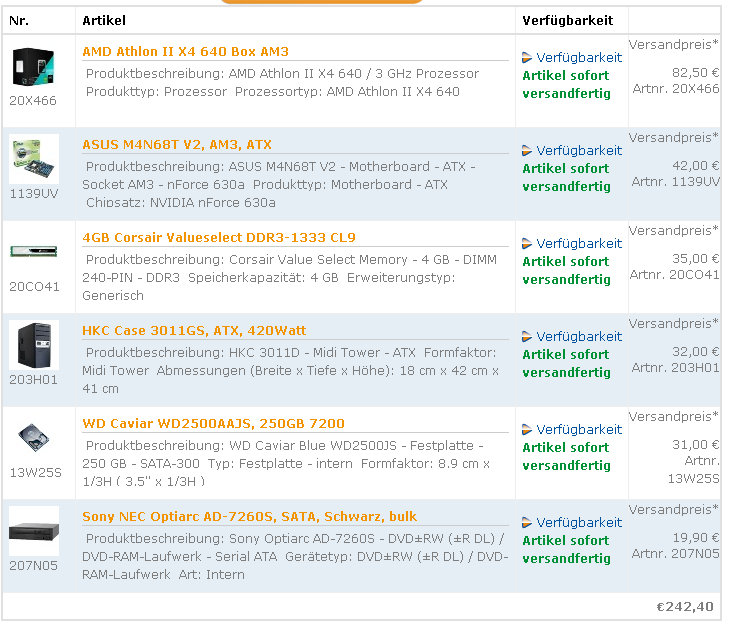This screenshot has height=626, width=731.
Task: Click Verfügbarkeit arrow icon for AMD Athlon row
Action: 527,58
